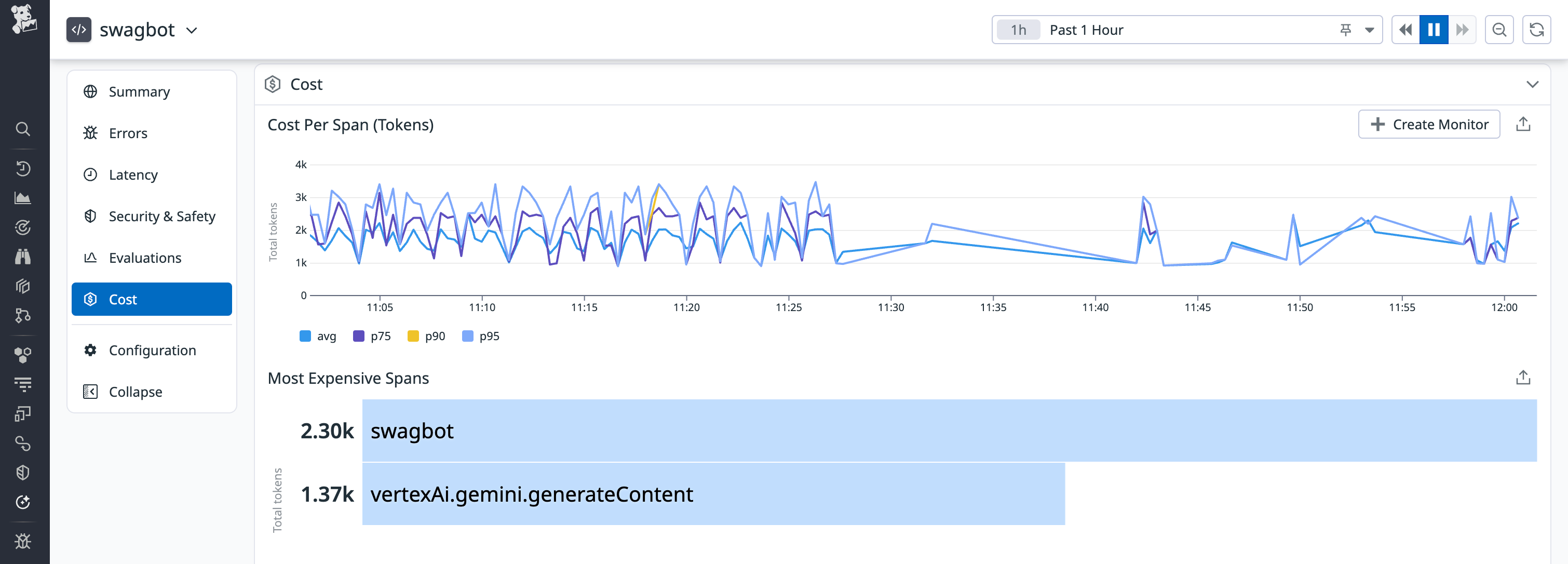Zoom out using the magnifier minus button
Screen dimensions: 1568x564
point(1499,29)
